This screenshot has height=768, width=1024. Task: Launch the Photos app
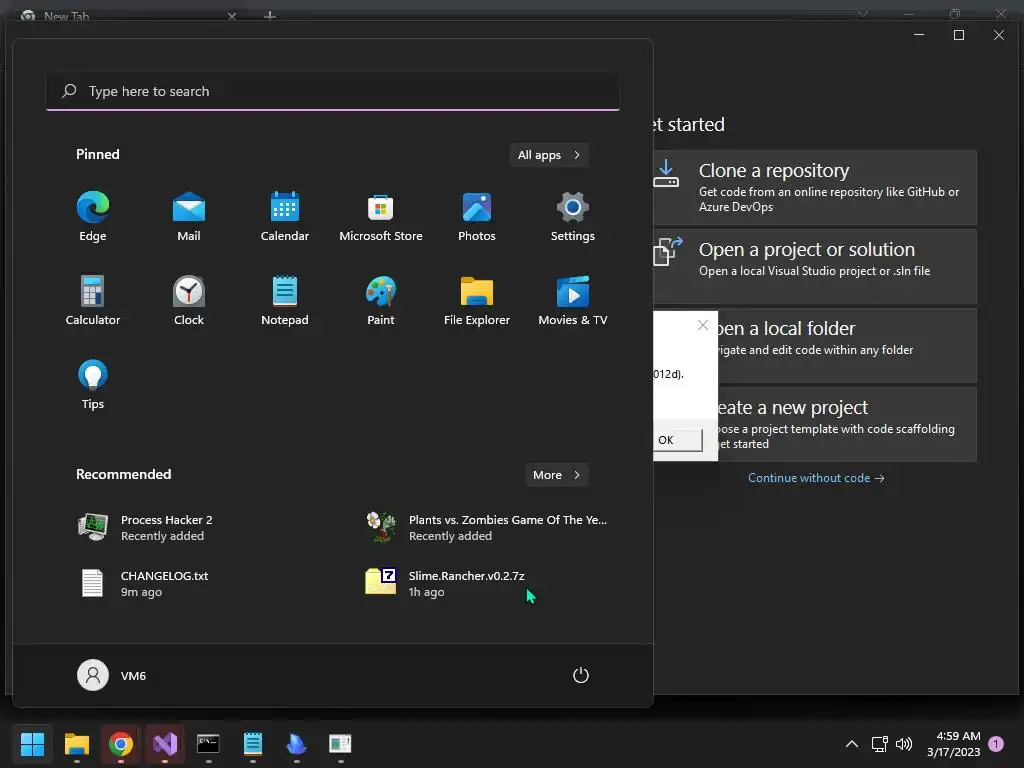pyautogui.click(x=477, y=217)
